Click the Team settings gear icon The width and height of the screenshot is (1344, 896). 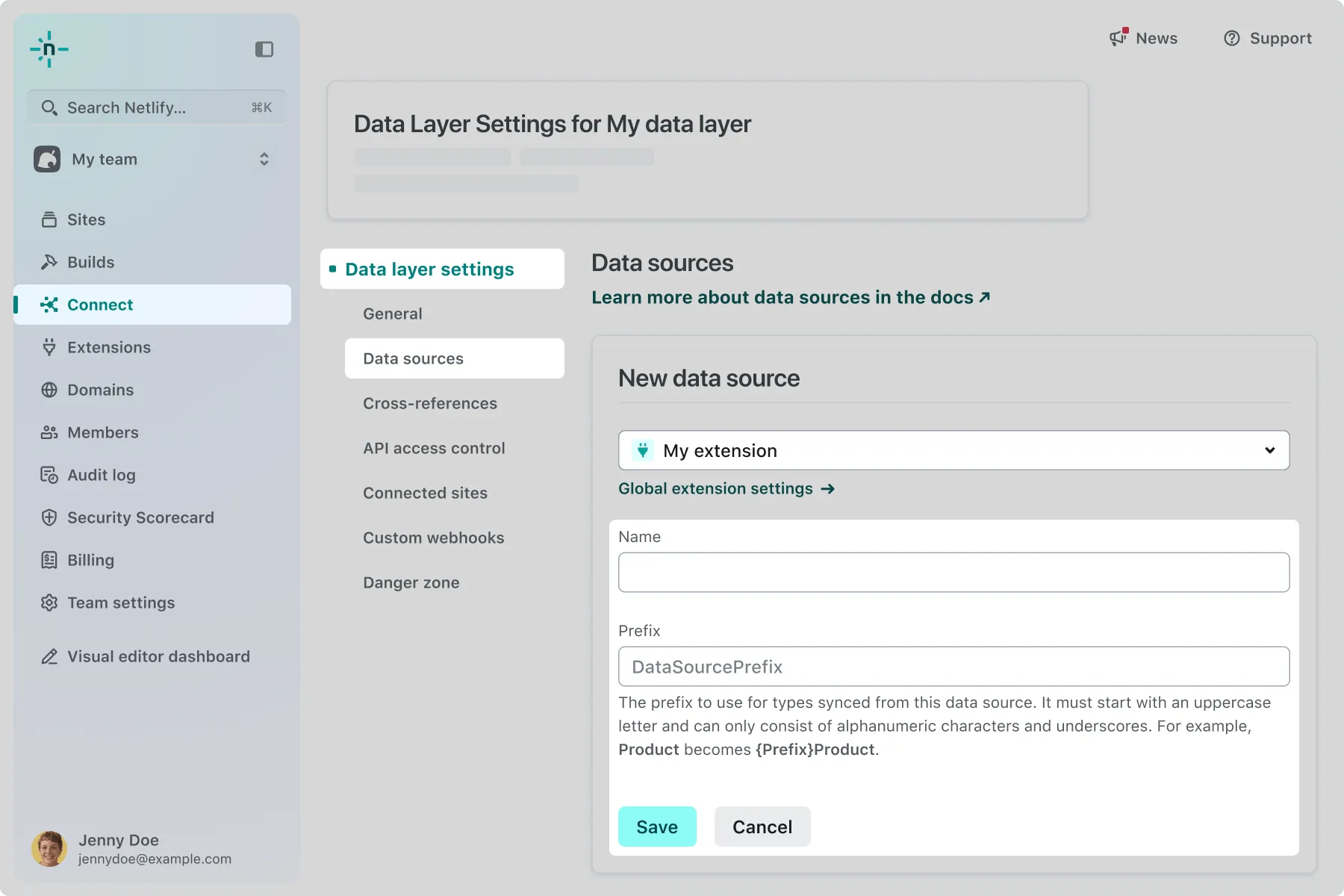coord(49,603)
